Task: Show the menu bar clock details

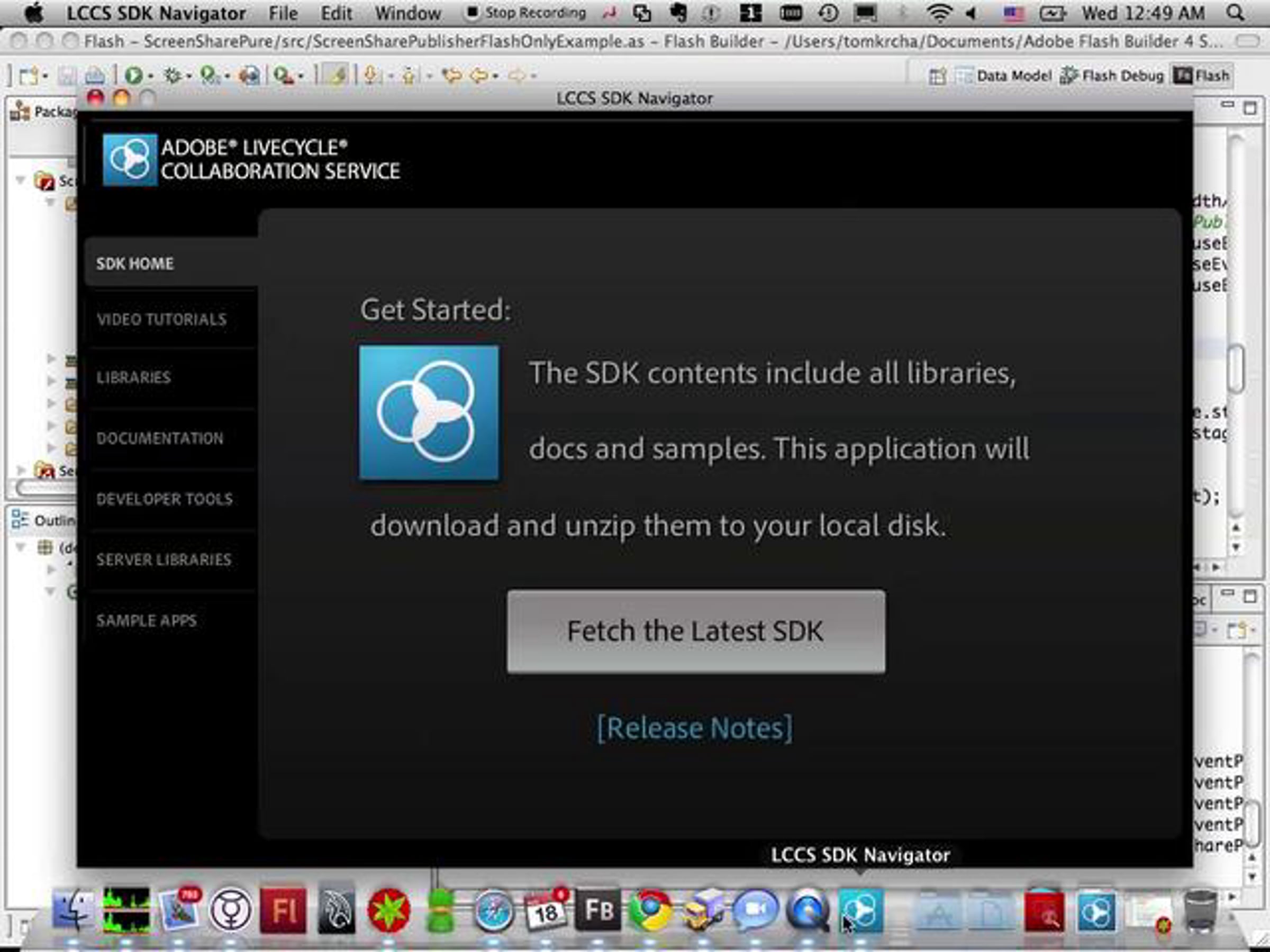Action: coord(1143,13)
